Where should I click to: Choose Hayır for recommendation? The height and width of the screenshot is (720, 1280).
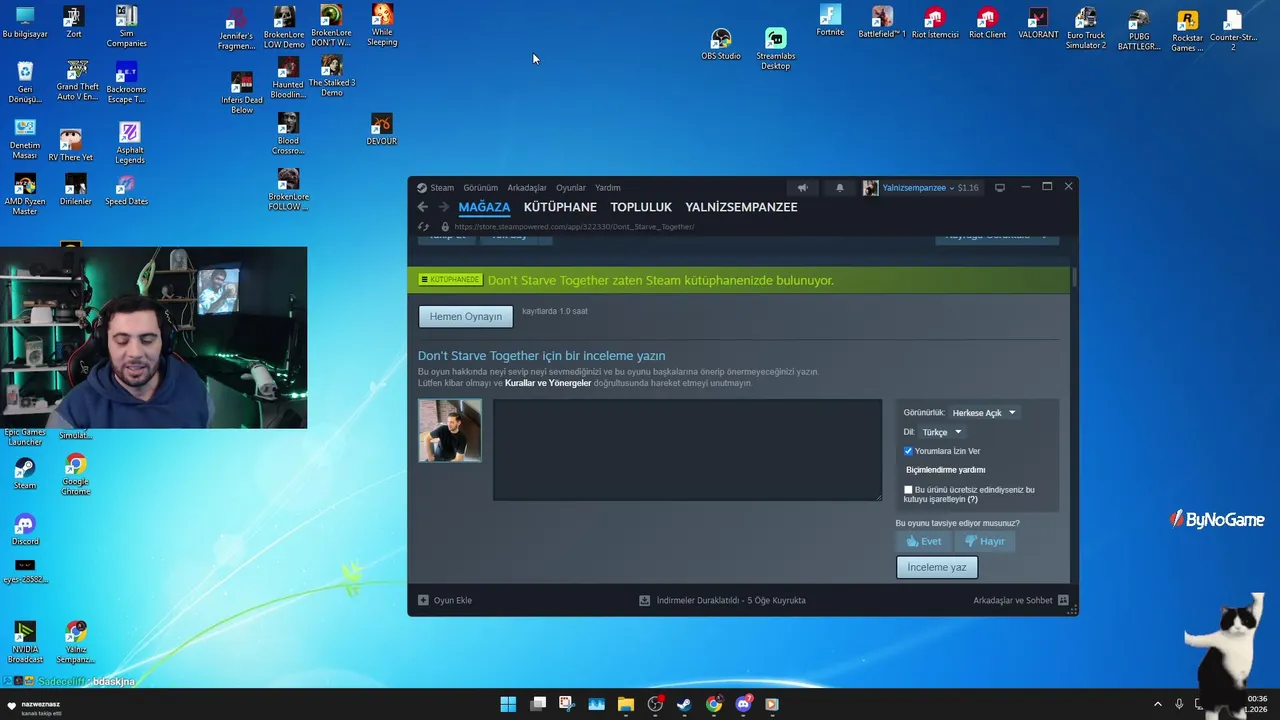tap(985, 541)
